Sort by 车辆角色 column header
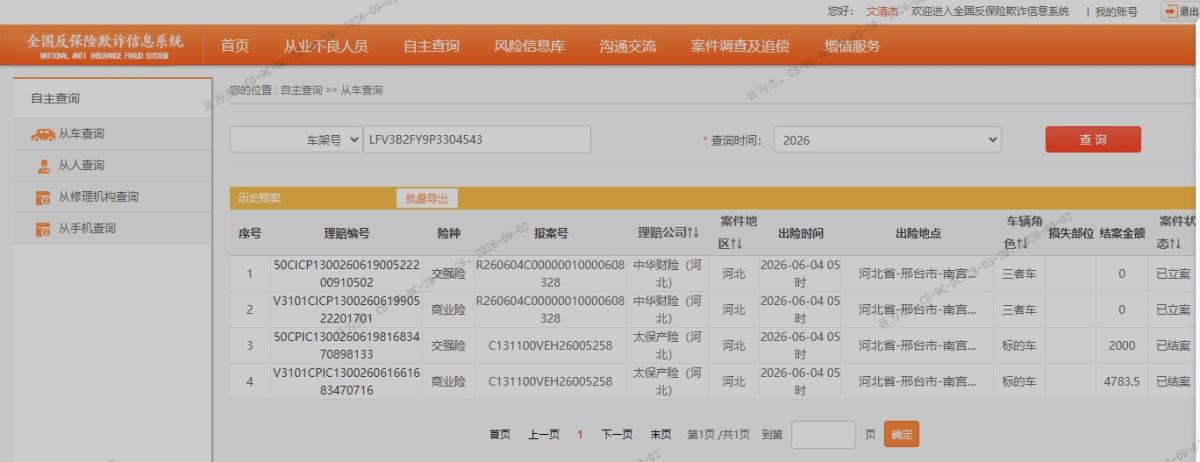The image size is (1200, 462). point(1025,232)
